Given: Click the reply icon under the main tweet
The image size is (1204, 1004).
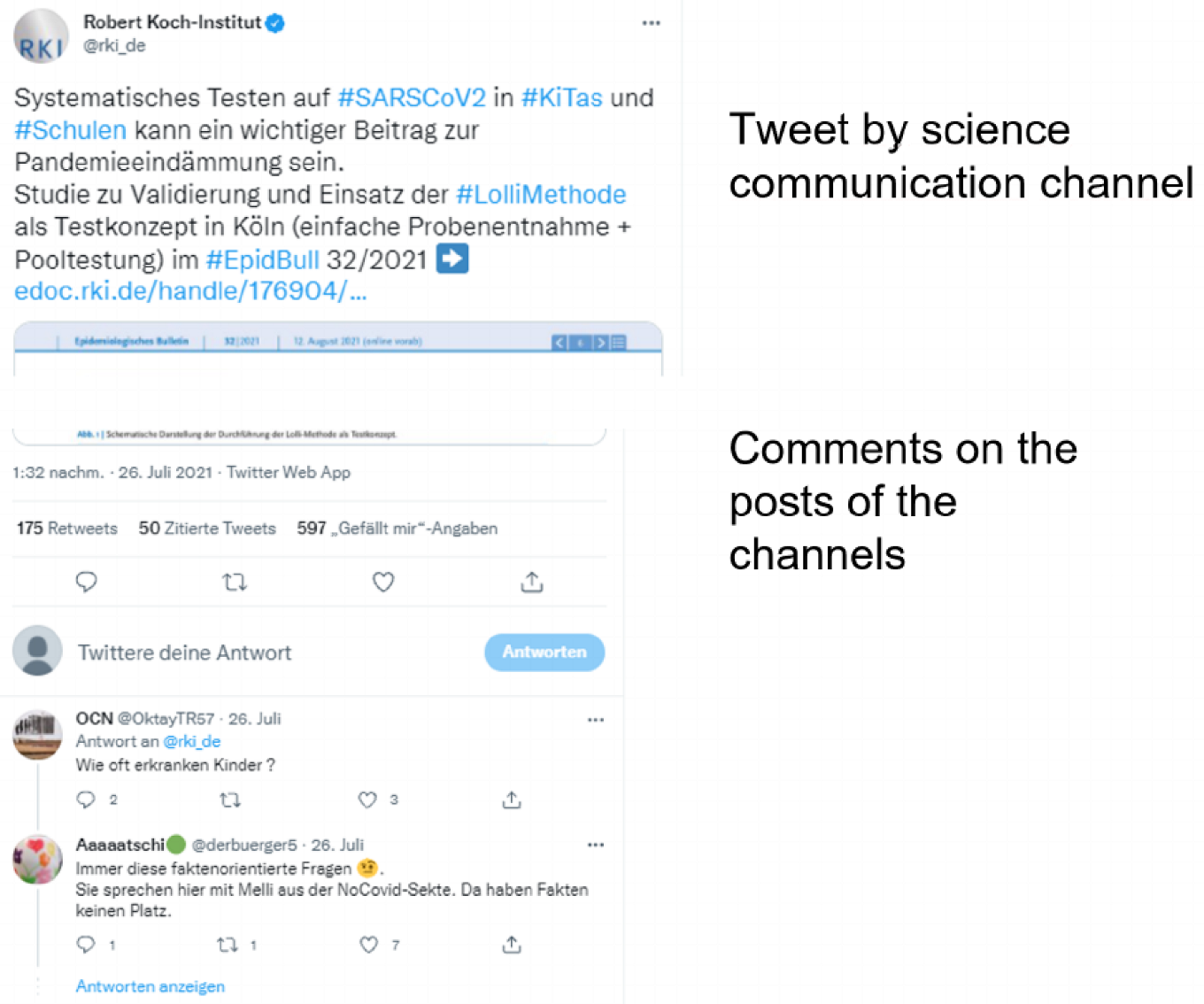Looking at the screenshot, I should (86, 582).
